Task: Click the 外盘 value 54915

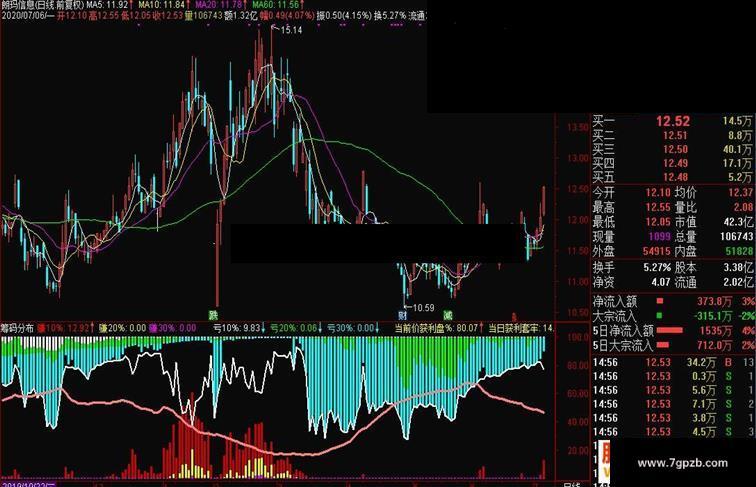Action: point(657,251)
